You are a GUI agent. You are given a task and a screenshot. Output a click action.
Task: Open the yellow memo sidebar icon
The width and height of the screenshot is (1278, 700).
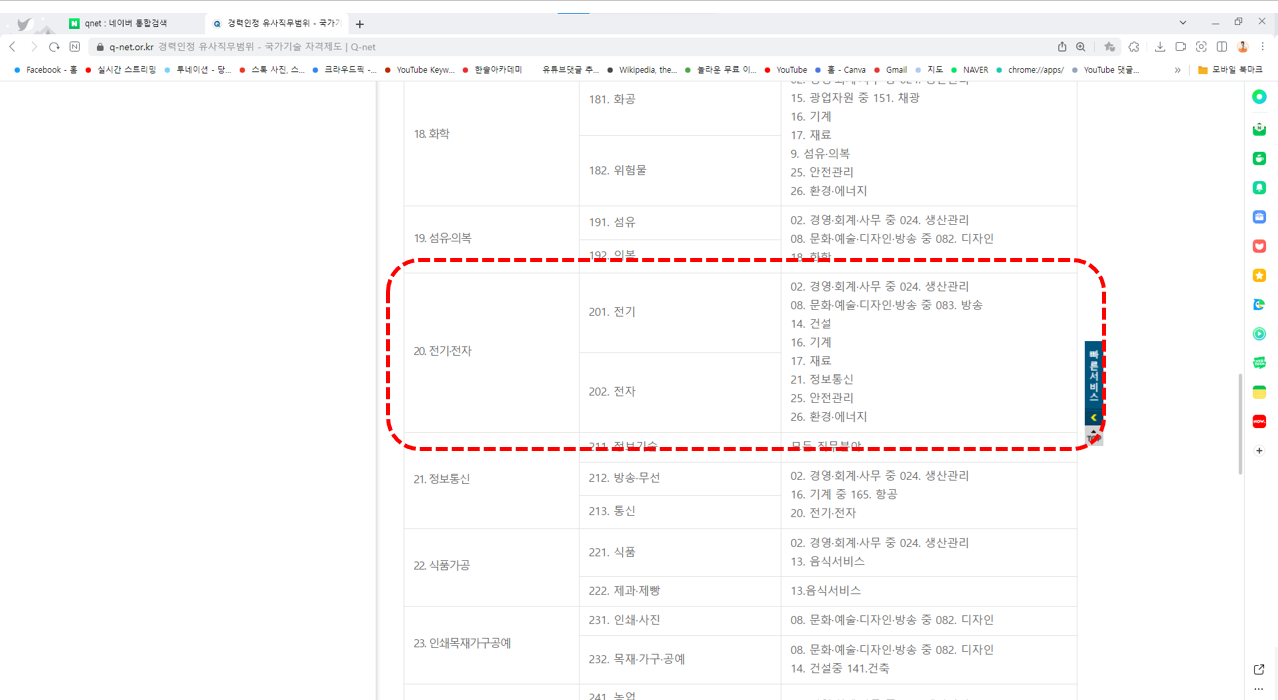pyautogui.click(x=1259, y=392)
